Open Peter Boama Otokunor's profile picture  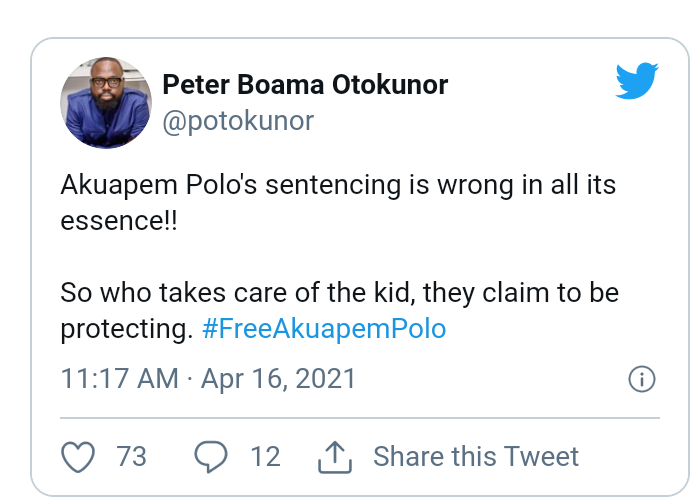pyautogui.click(x=106, y=103)
